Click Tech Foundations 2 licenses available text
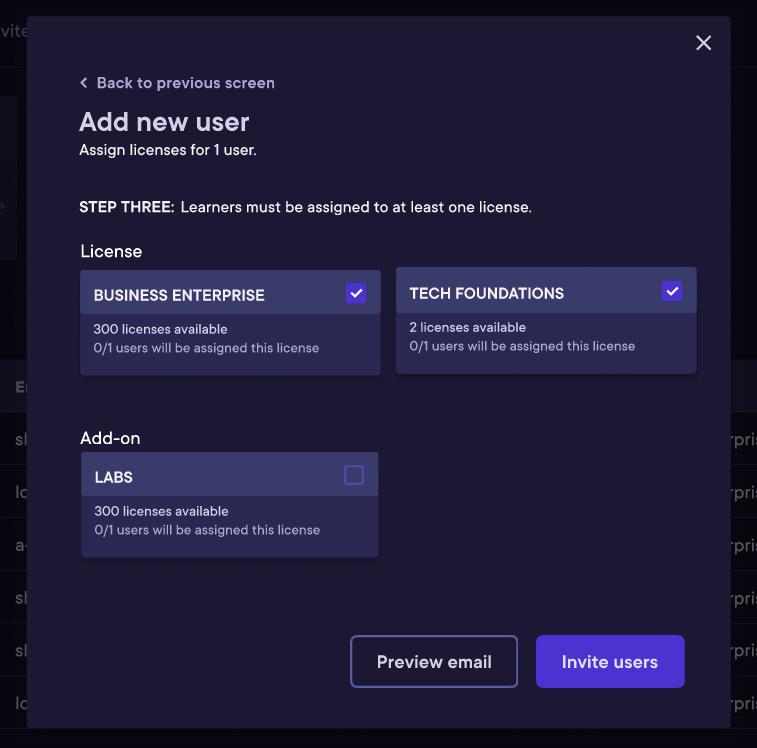 [x=467, y=327]
